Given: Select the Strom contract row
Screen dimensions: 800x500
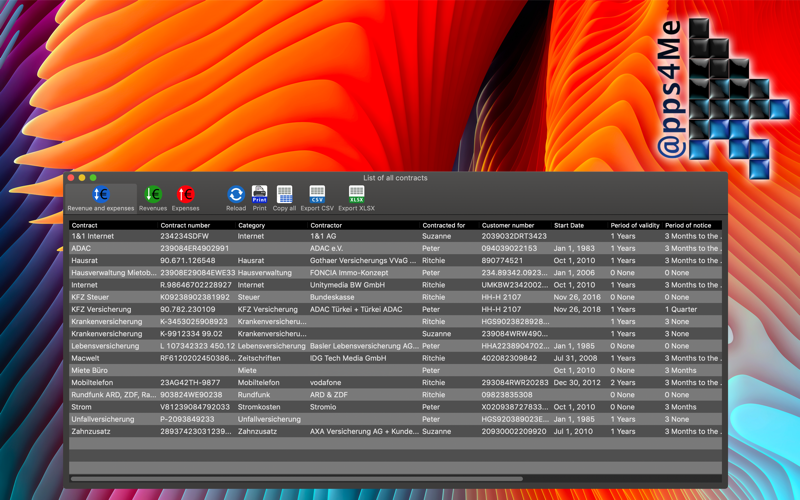Looking at the screenshot, I should 395,407.
